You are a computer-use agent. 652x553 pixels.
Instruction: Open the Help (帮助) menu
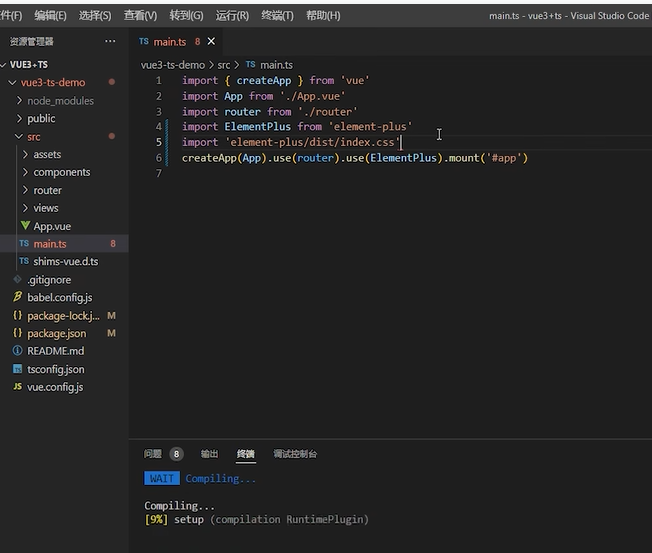(323, 16)
